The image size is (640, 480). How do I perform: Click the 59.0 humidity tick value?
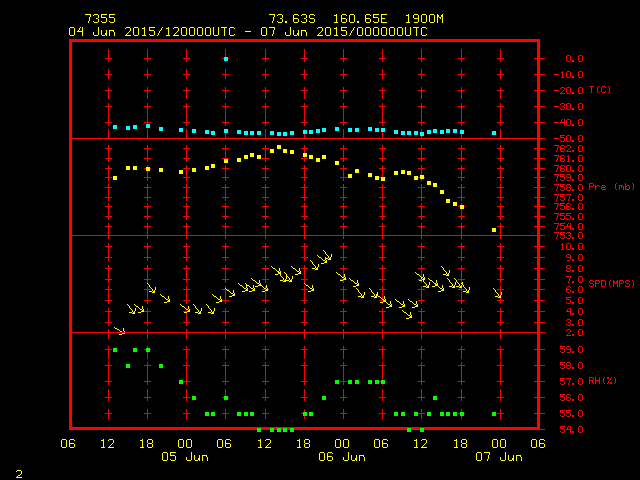(571, 350)
